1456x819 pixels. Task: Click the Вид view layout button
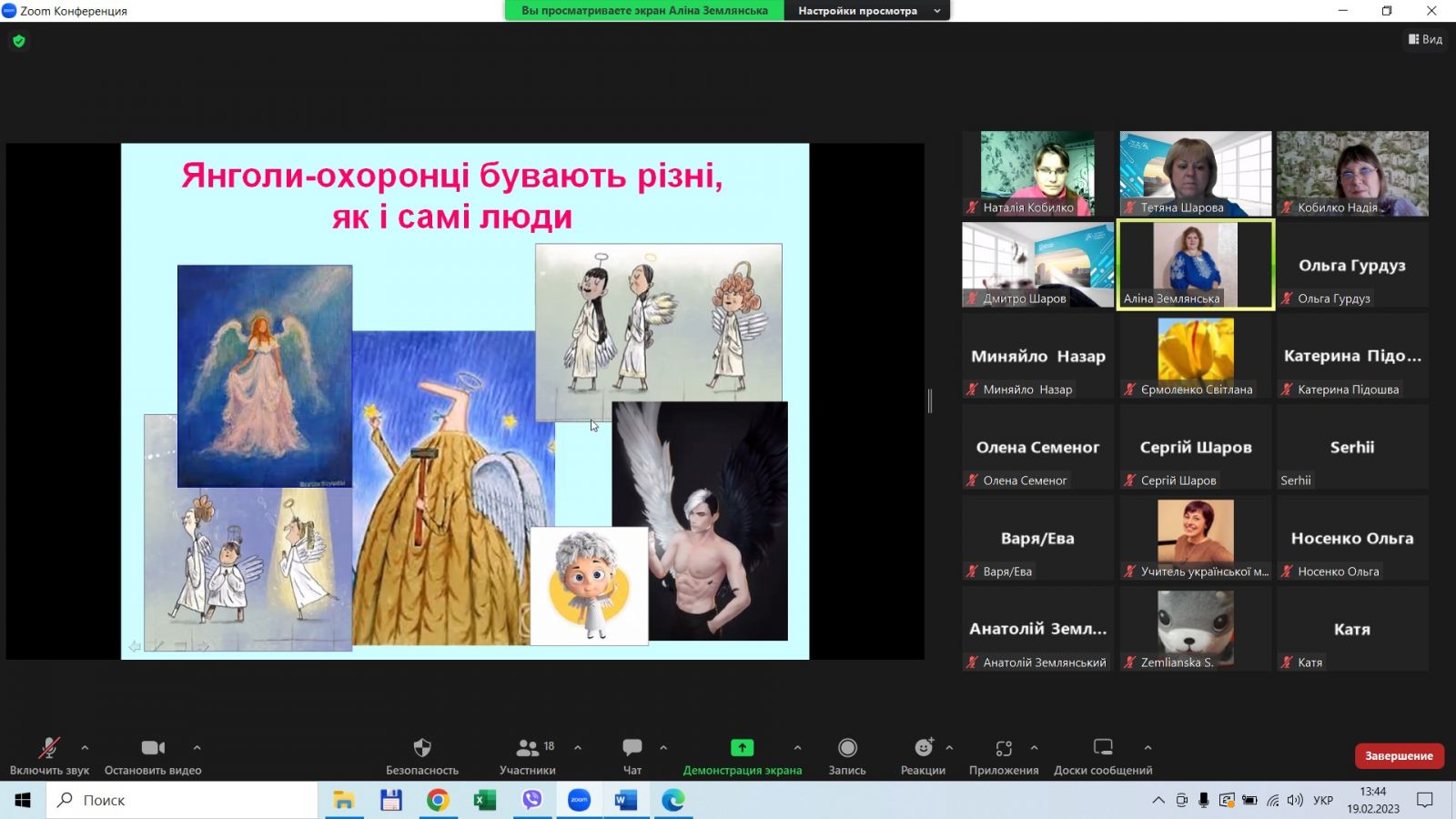[x=1425, y=39]
